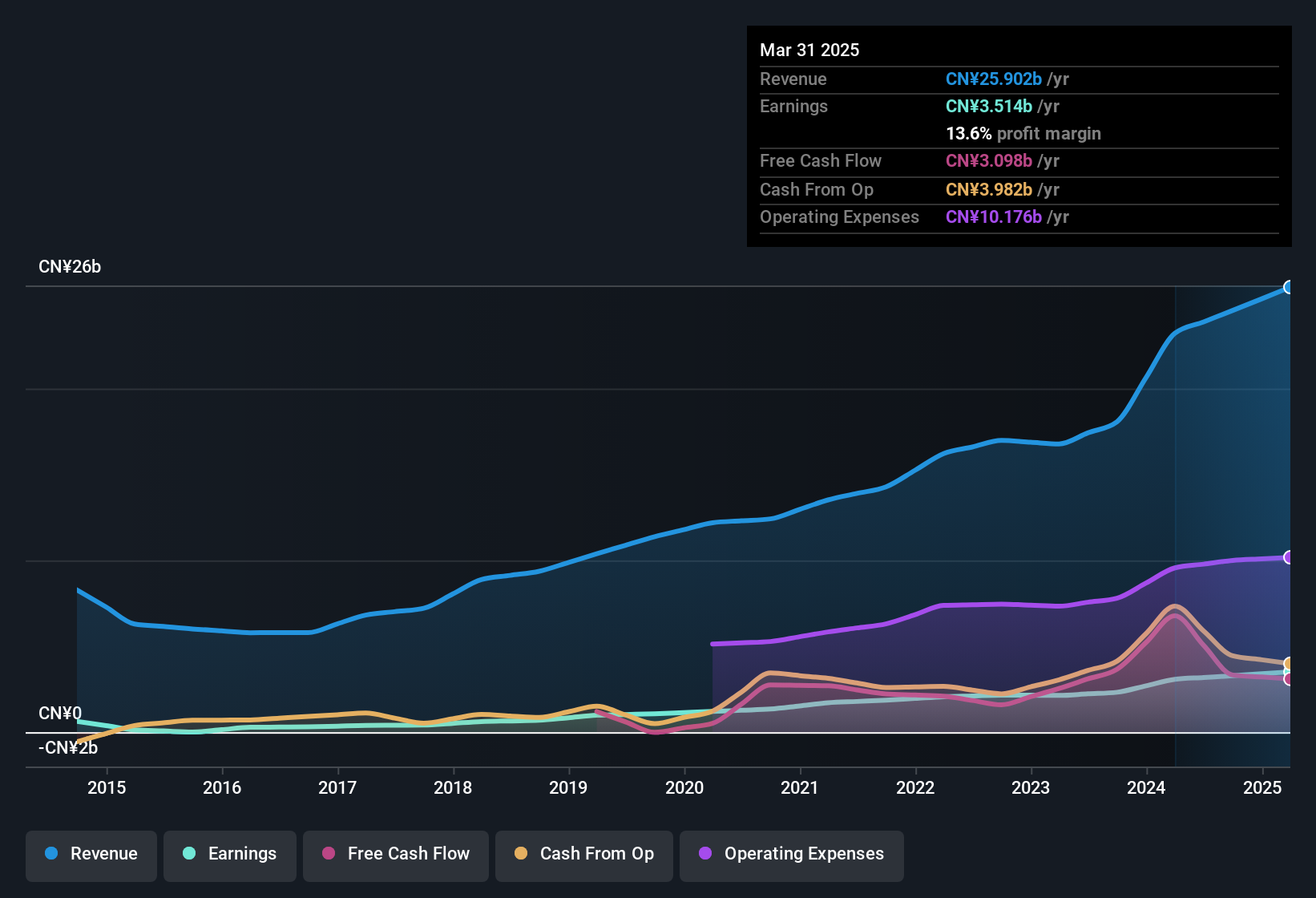
Task: Click the pink Free Cash Flow dot
Action: pyautogui.click(x=329, y=854)
